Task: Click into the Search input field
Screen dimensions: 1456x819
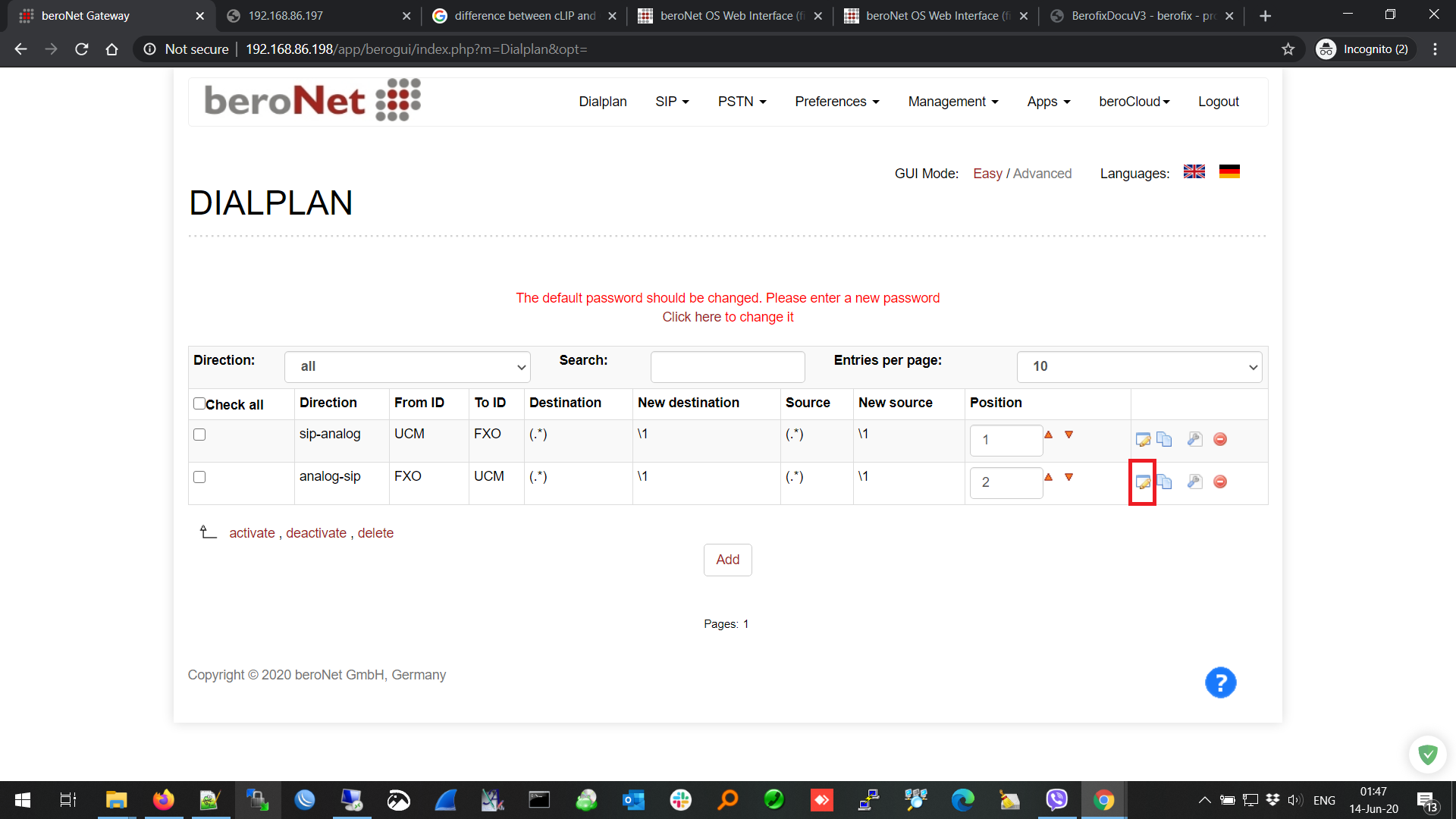Action: point(727,367)
